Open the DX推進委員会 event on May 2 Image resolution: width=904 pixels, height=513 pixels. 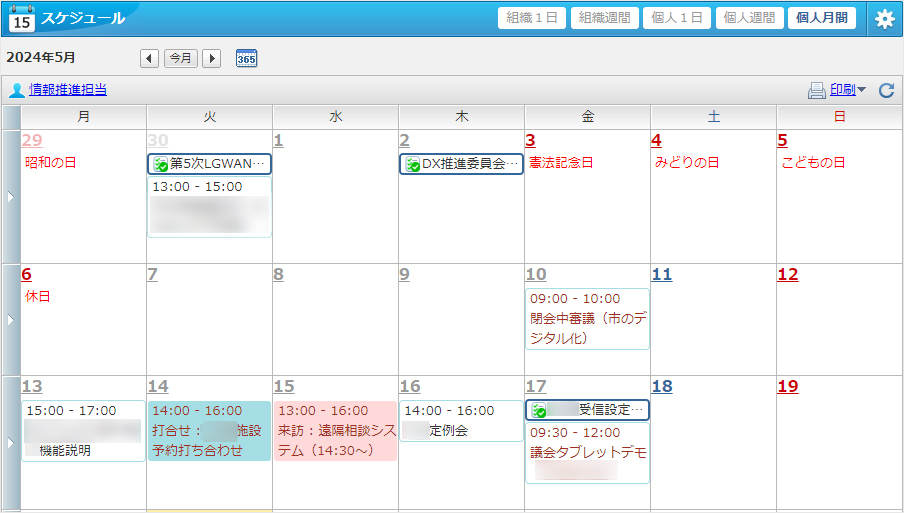[x=462, y=164]
